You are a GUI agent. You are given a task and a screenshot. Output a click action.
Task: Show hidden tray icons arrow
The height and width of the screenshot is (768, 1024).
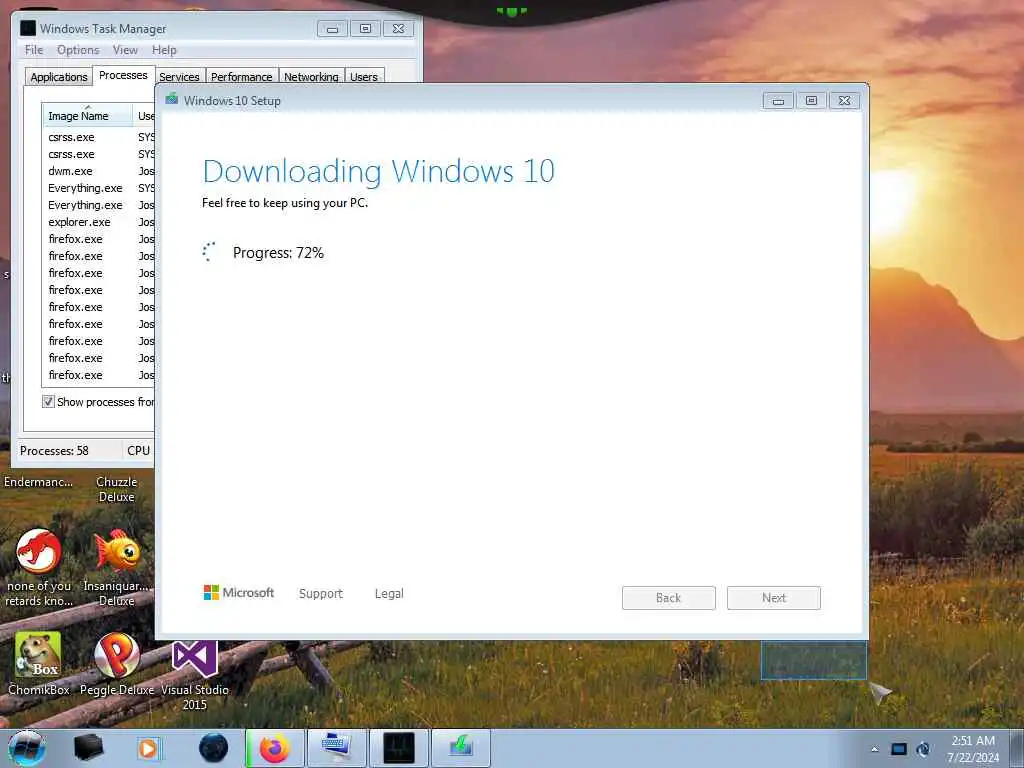[x=874, y=749]
